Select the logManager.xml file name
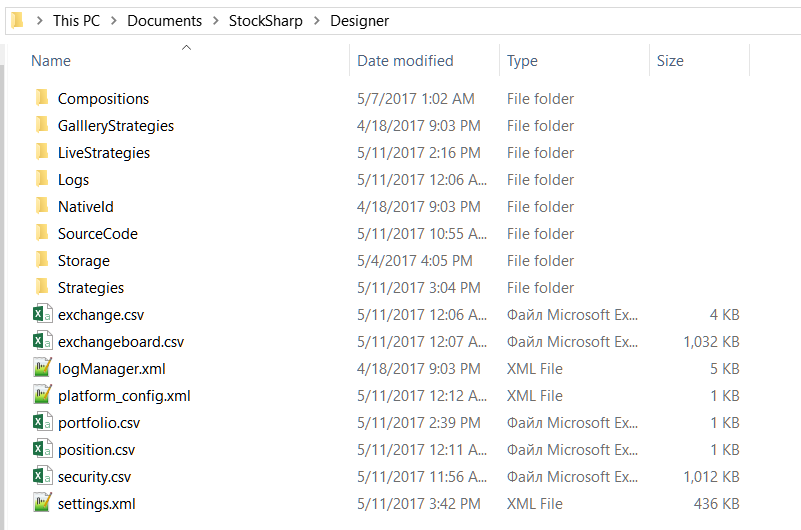 coord(112,369)
